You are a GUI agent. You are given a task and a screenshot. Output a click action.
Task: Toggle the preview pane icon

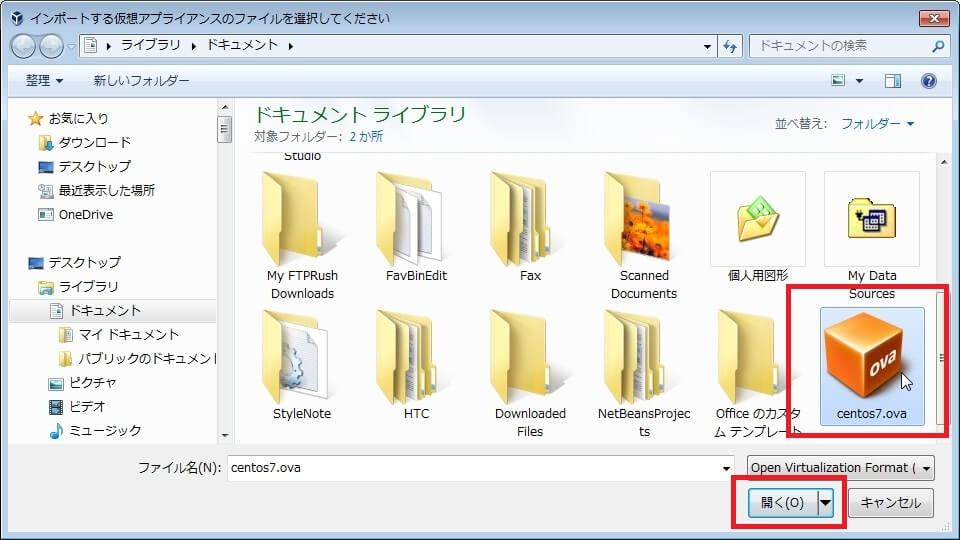pos(893,81)
